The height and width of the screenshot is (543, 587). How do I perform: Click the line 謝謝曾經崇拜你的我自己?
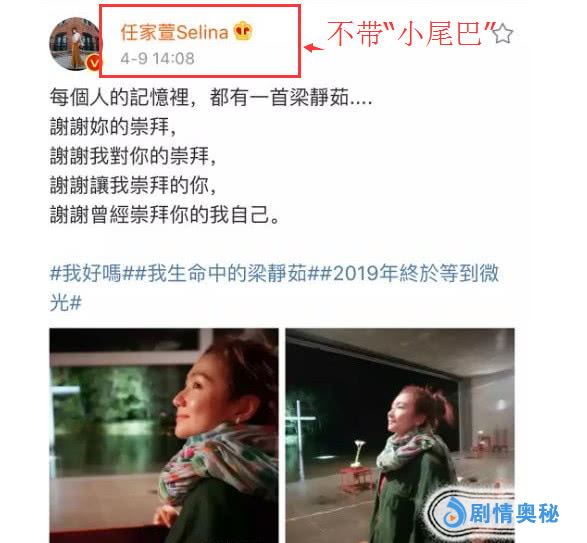pos(164,215)
